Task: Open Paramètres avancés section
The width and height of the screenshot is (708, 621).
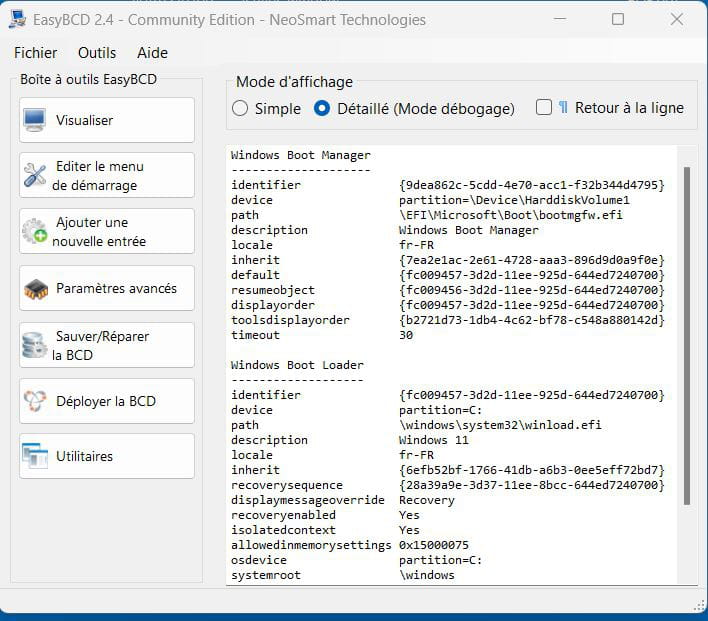Action: click(x=107, y=288)
